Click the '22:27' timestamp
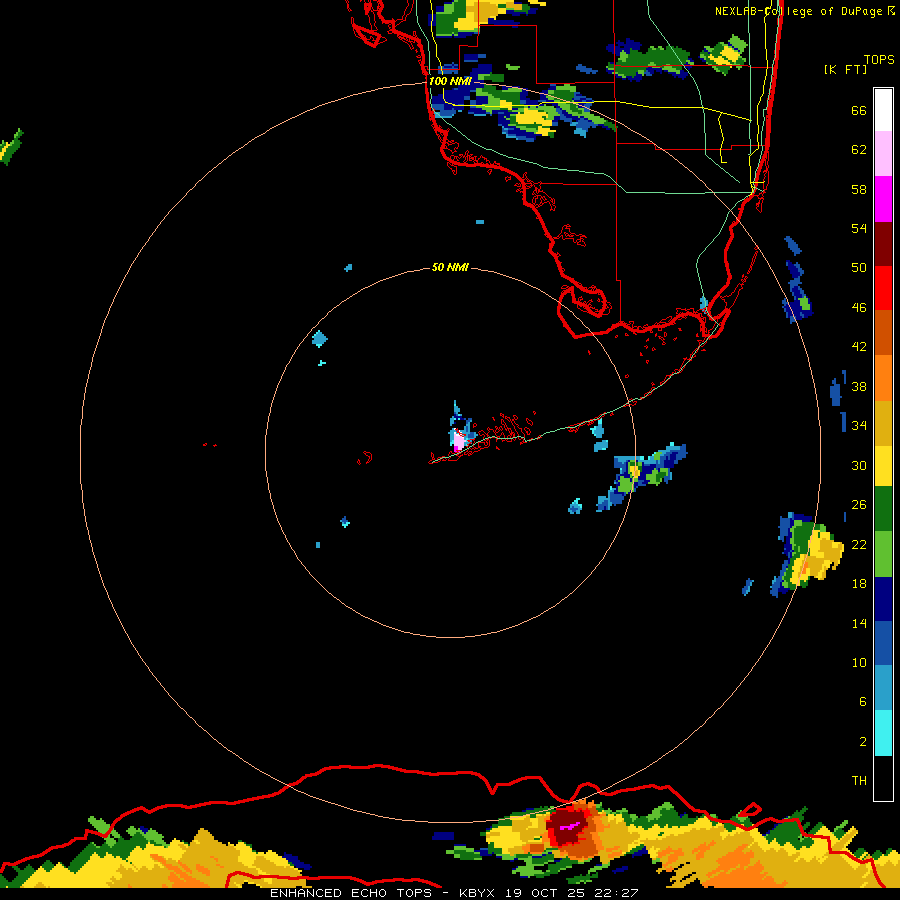Image resolution: width=900 pixels, height=900 pixels. (x=617, y=893)
